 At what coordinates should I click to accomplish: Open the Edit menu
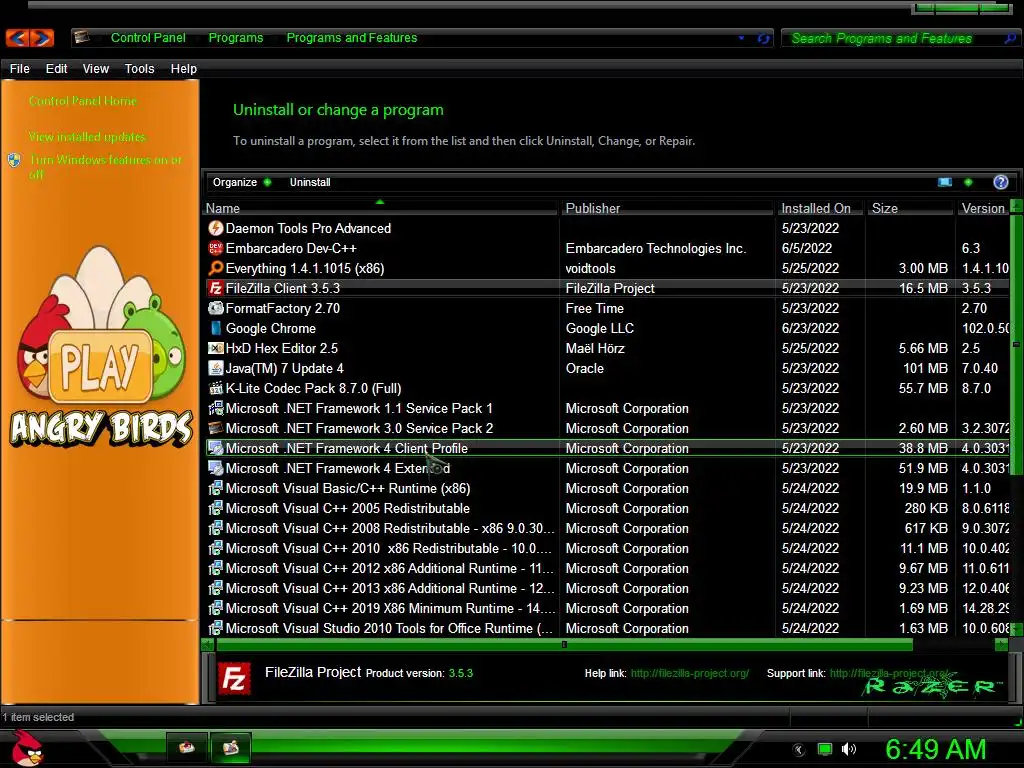tap(56, 69)
